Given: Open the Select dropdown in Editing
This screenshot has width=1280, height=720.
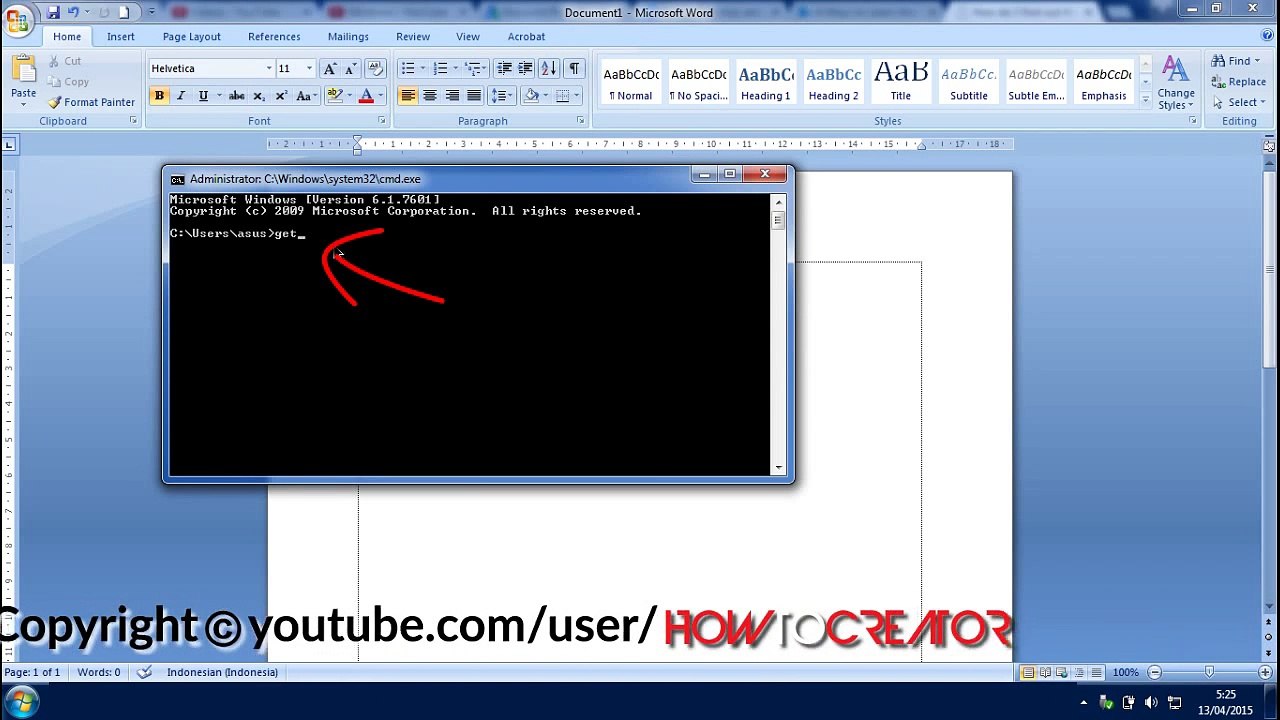Looking at the screenshot, I should (x=1239, y=102).
